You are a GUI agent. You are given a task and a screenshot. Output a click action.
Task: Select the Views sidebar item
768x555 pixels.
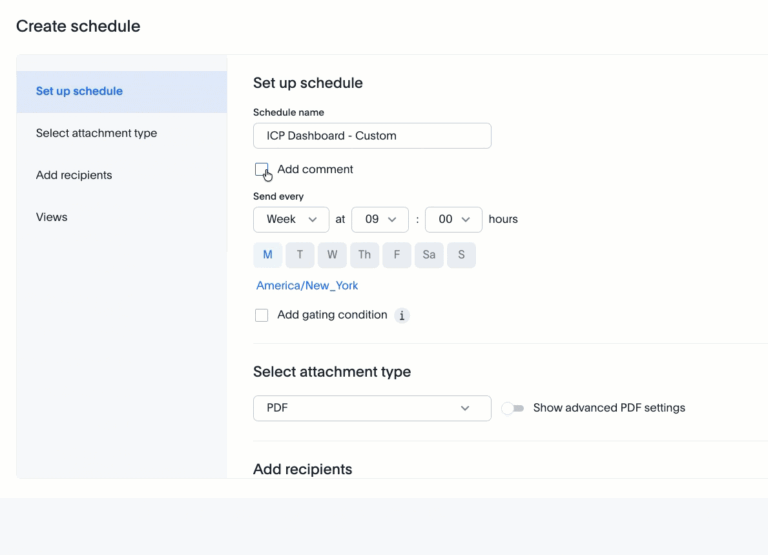[x=51, y=217]
